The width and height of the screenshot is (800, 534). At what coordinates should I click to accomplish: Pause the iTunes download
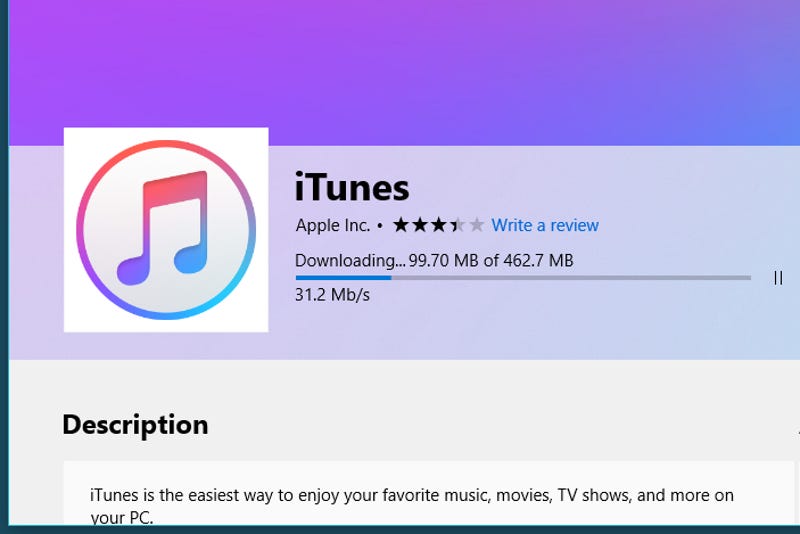point(778,278)
